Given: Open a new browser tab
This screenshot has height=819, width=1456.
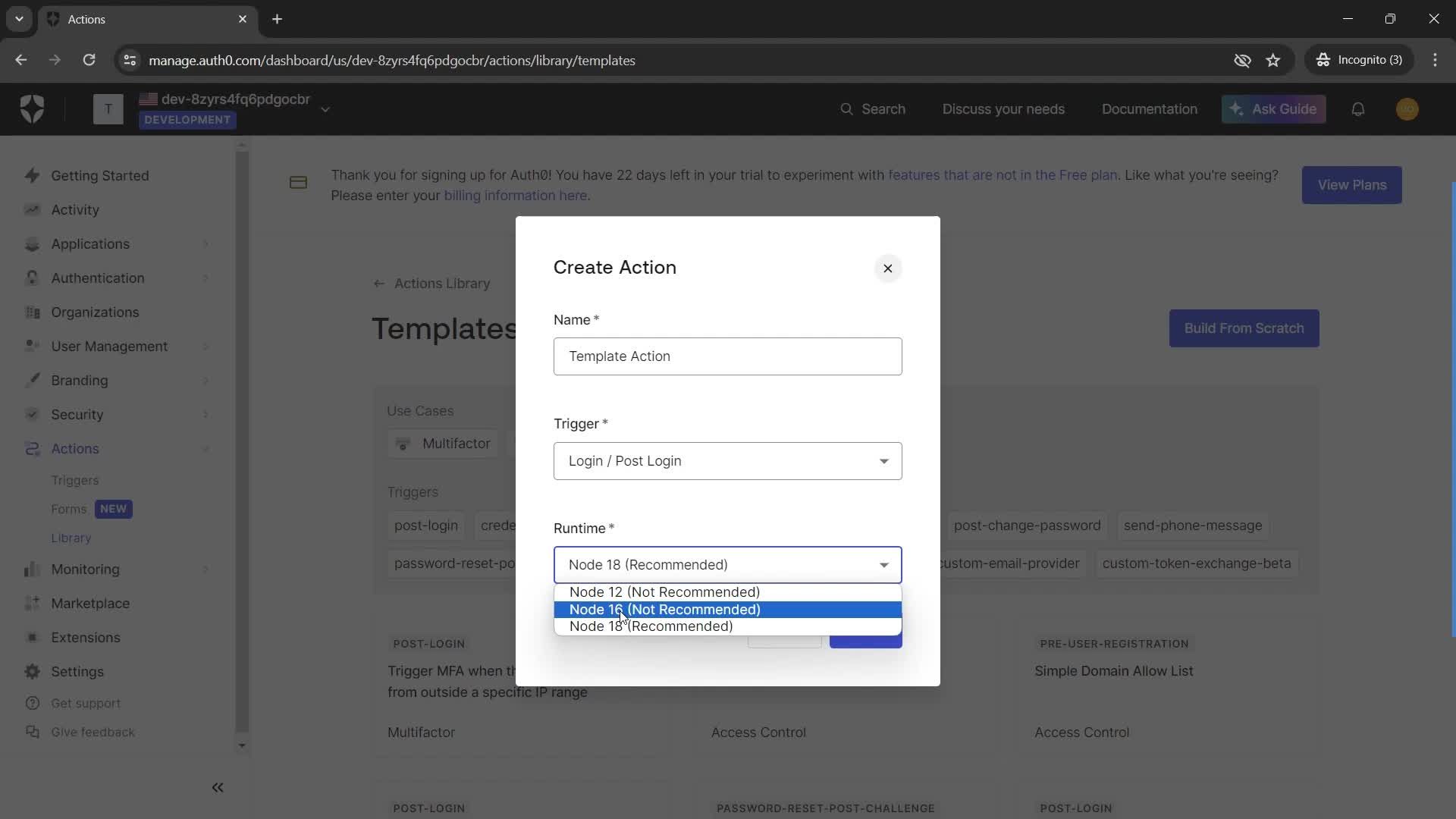Looking at the screenshot, I should coord(278,19).
